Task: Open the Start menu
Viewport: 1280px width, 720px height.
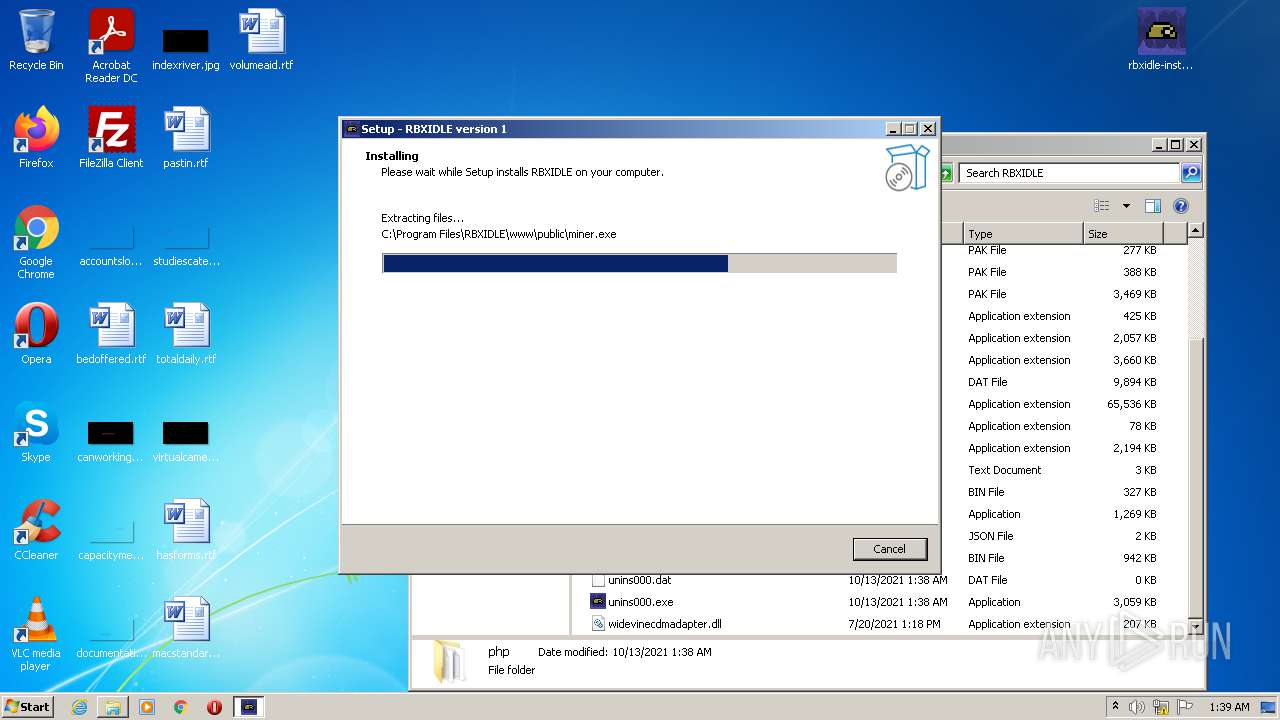Action: point(28,707)
